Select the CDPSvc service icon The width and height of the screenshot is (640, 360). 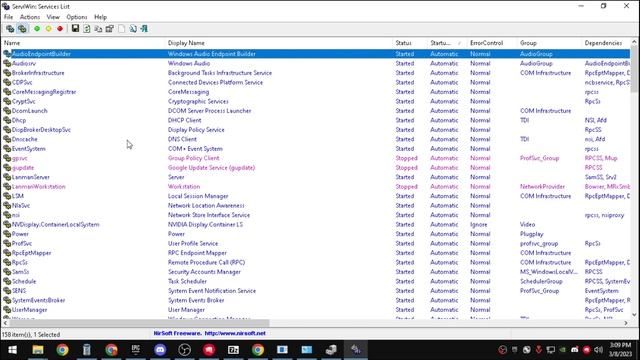7,82
